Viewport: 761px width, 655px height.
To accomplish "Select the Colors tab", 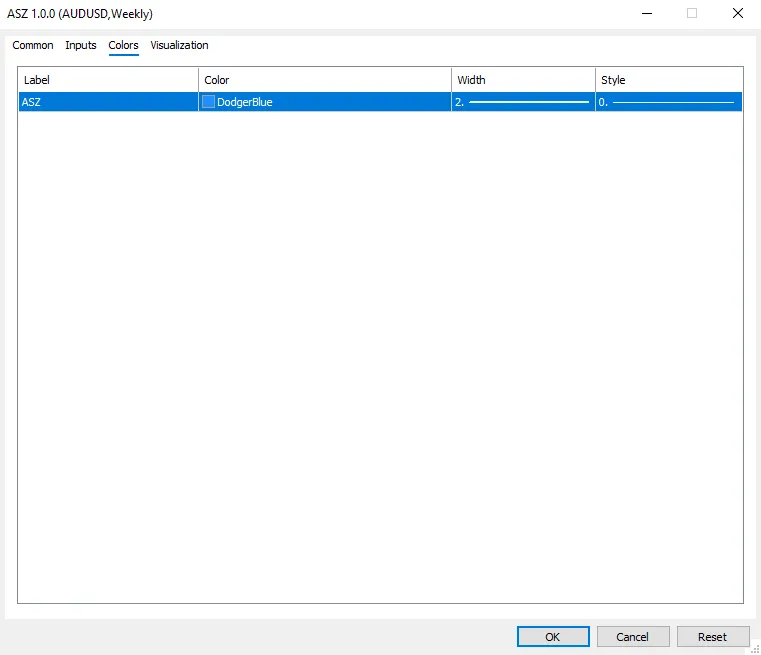I will pos(123,45).
